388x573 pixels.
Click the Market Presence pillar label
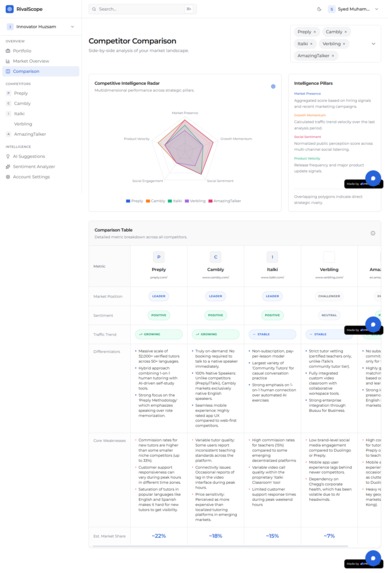point(307,94)
